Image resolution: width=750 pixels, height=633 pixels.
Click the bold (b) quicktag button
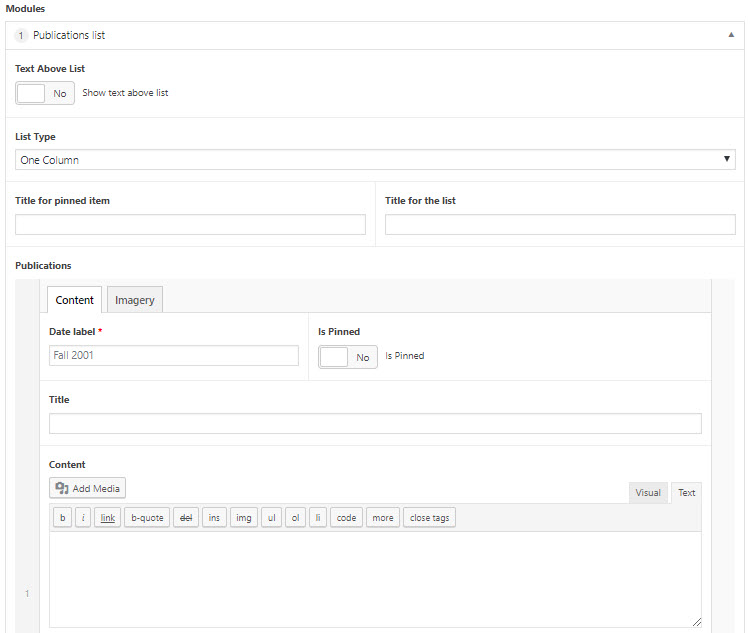[62, 518]
